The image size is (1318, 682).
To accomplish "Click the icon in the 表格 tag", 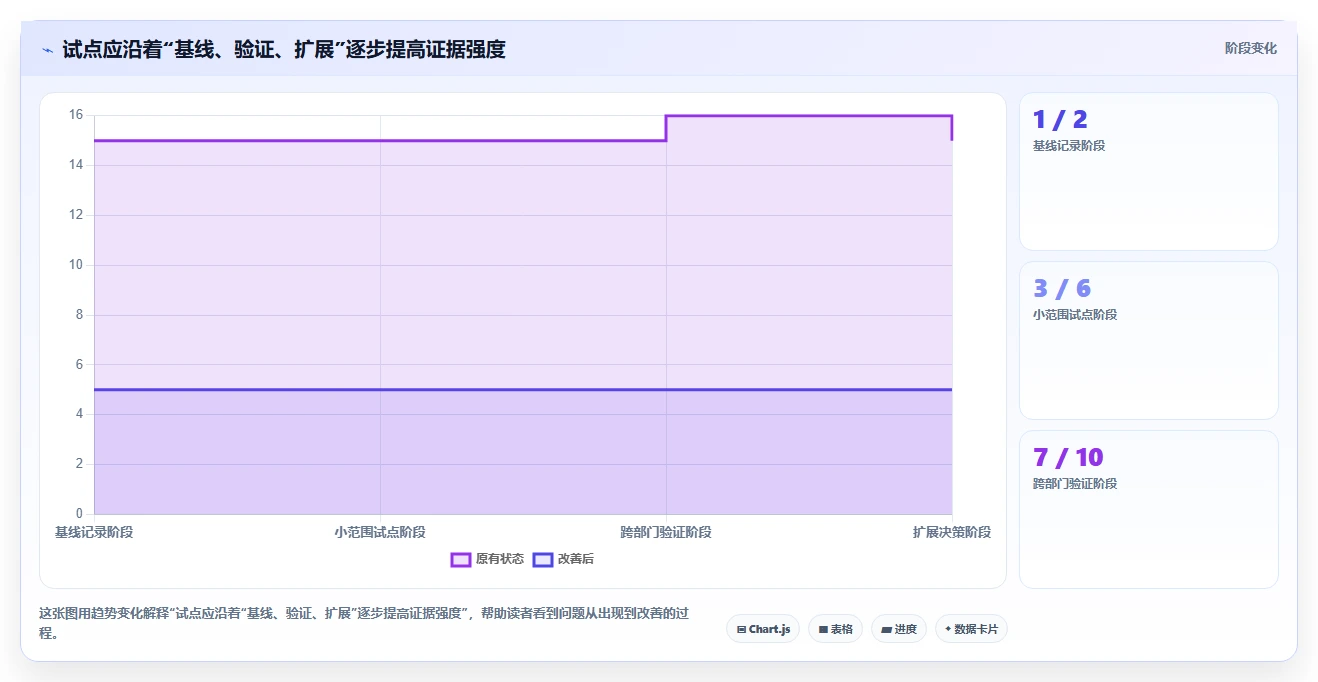I will point(823,630).
